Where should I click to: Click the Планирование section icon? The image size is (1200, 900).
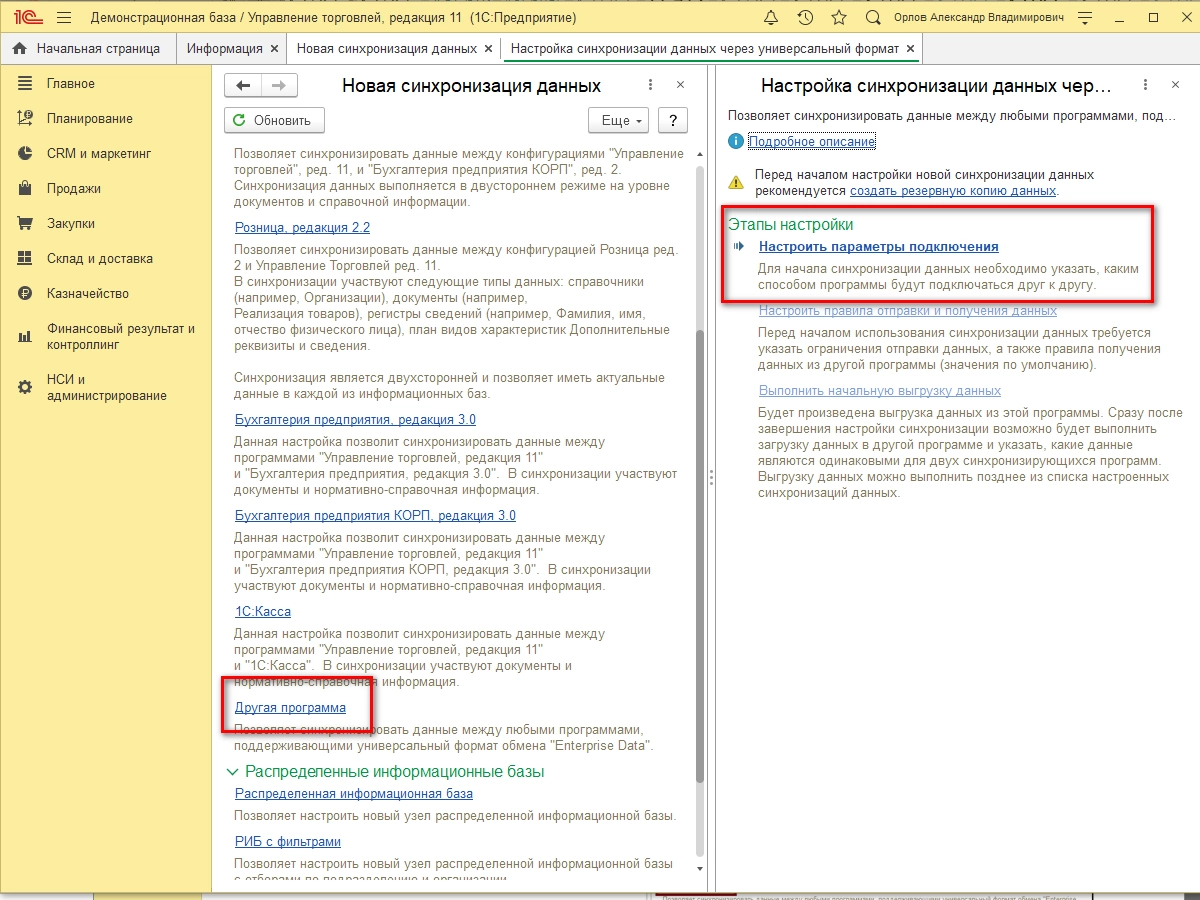pos(26,118)
